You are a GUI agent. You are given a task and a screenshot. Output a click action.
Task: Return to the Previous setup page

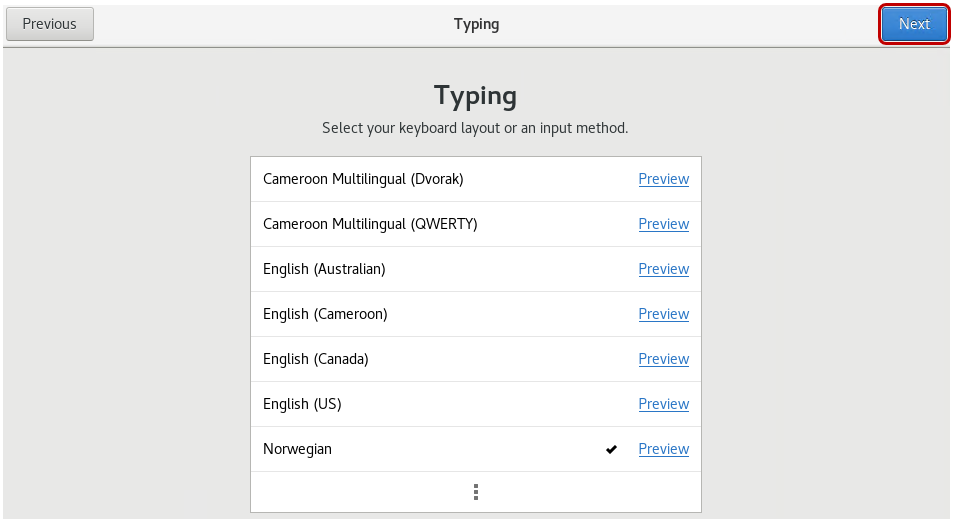(x=50, y=24)
